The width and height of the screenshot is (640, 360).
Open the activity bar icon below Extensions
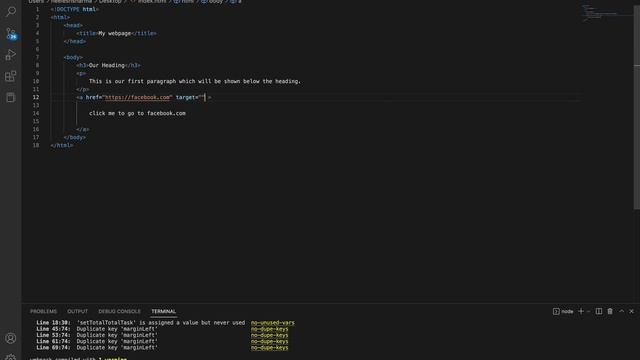click(11, 98)
